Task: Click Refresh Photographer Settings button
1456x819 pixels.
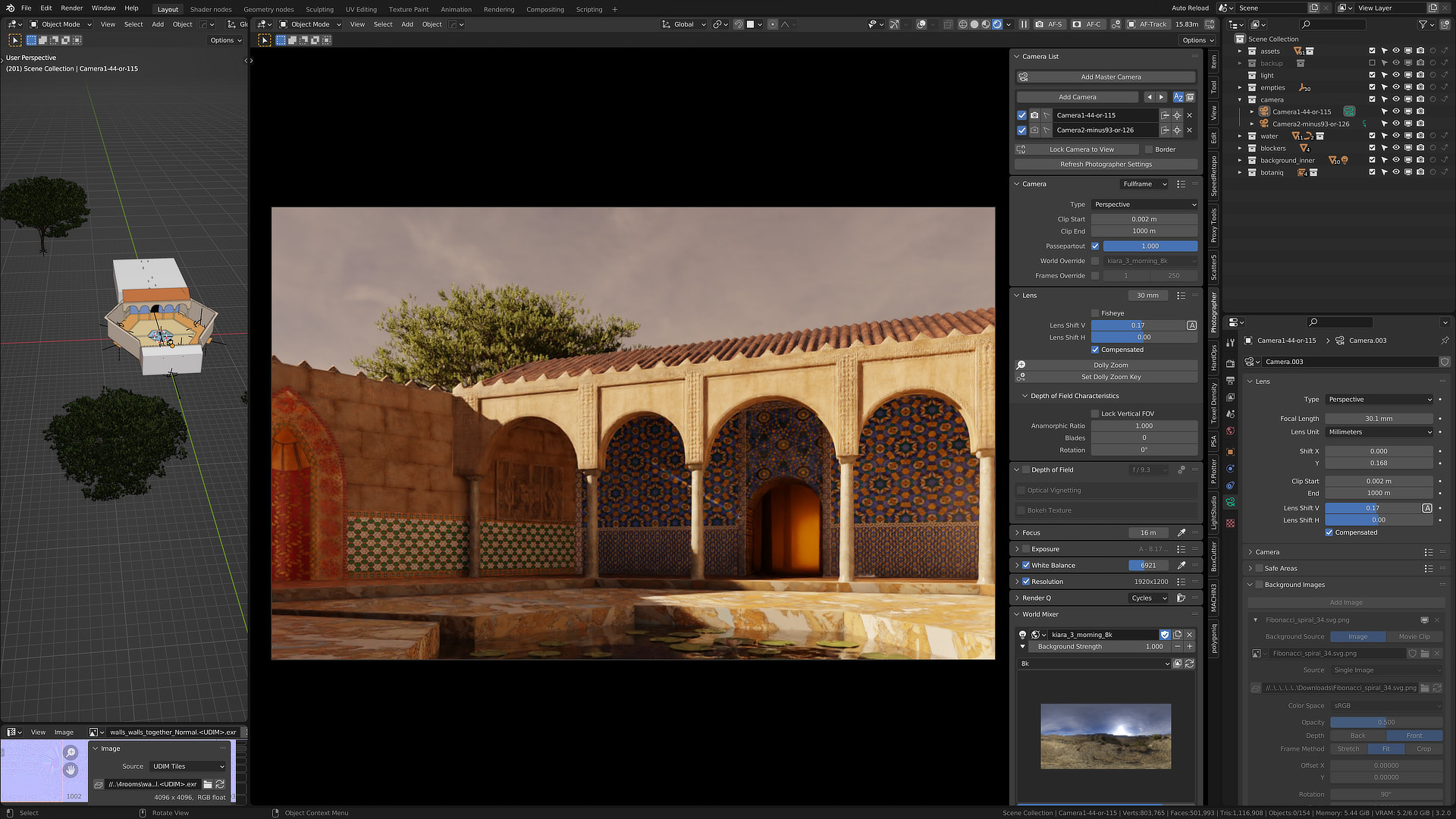Action: (x=1106, y=165)
